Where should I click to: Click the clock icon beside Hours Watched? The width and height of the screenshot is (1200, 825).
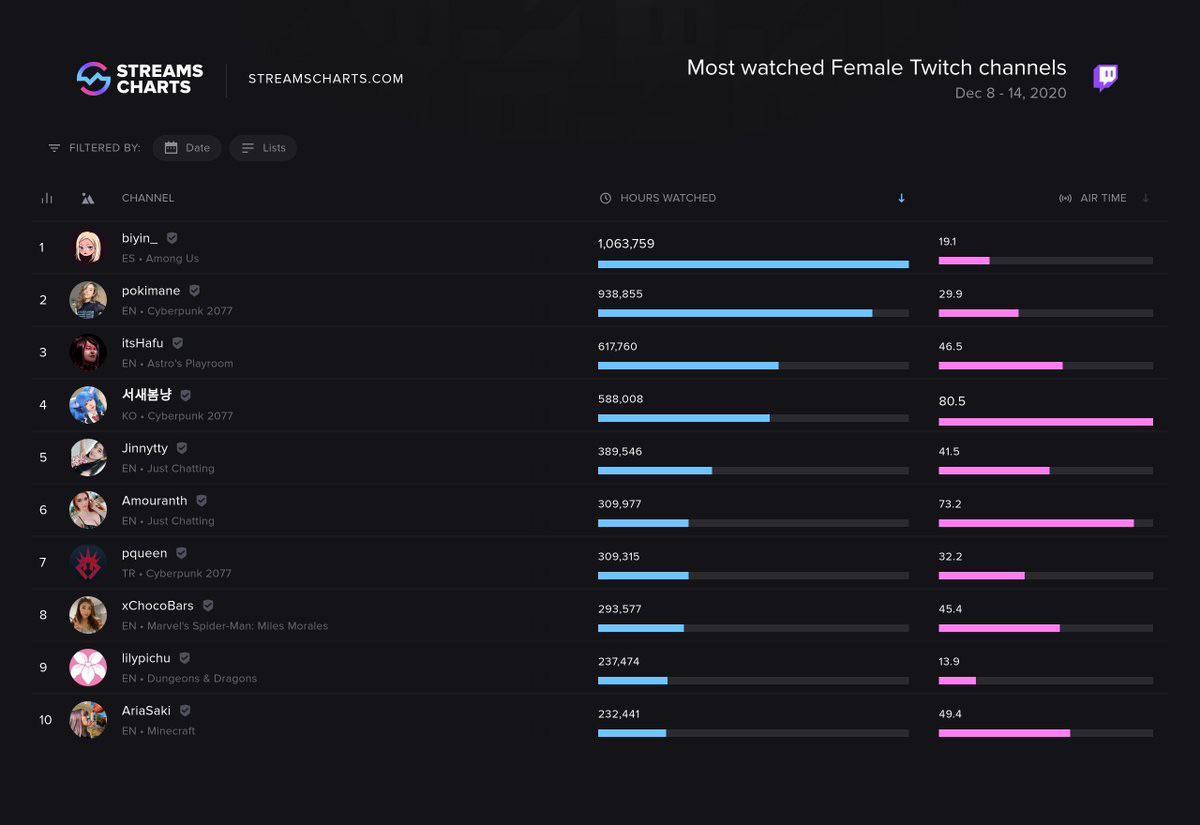tap(604, 198)
